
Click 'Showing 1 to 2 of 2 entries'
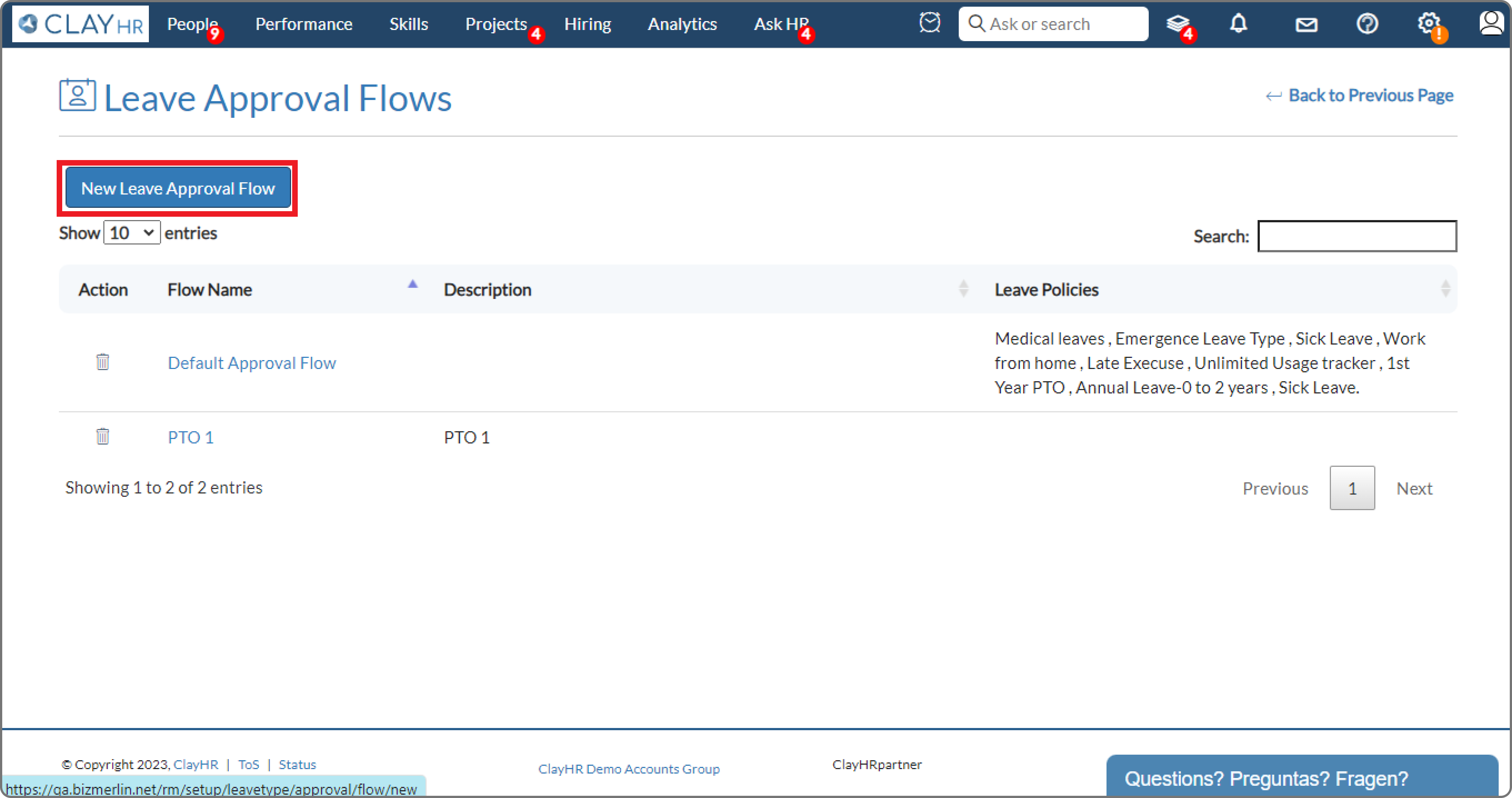tap(164, 488)
